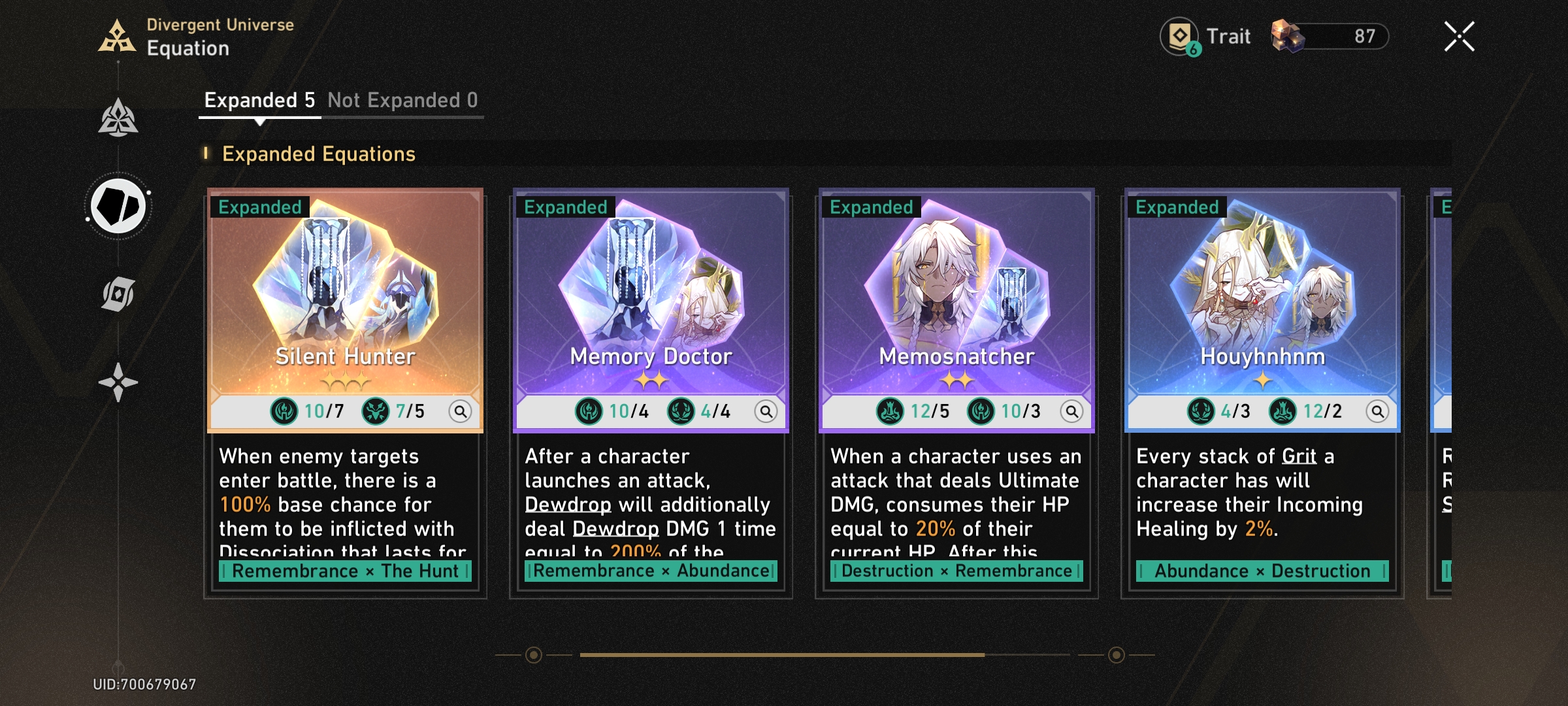Screen dimensions: 1568x706
Task: Magnify the Memory Doctor card details
Action: [766, 411]
